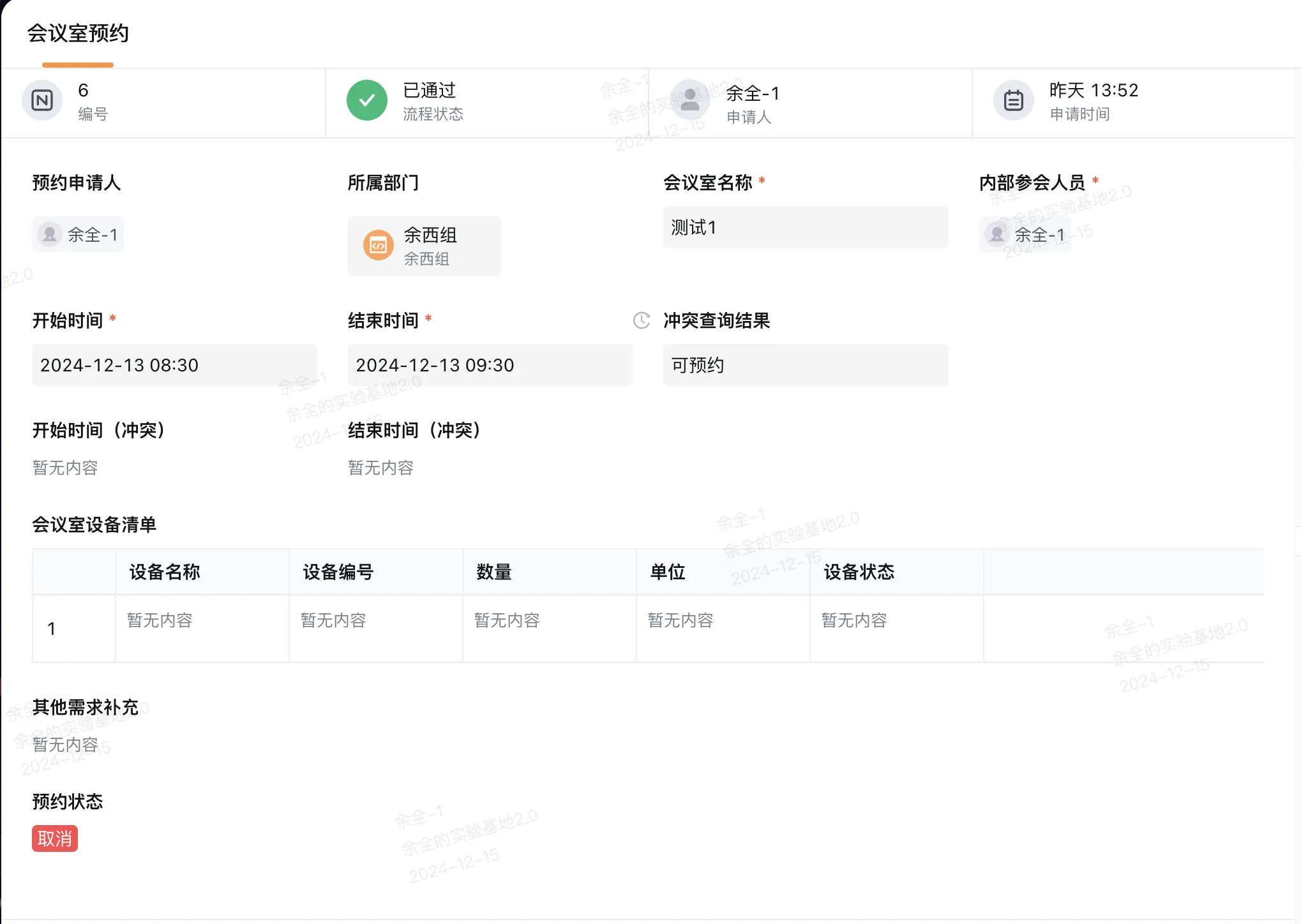Open the 结束时间 date picker field
Image resolution: width=1301 pixels, height=924 pixels.
point(490,364)
